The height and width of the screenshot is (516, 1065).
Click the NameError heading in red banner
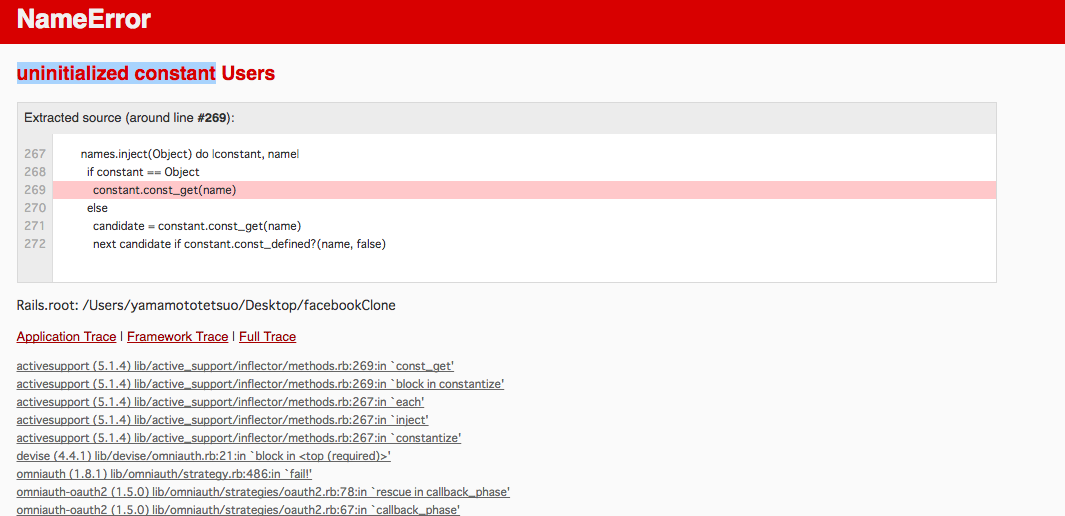pos(84,20)
